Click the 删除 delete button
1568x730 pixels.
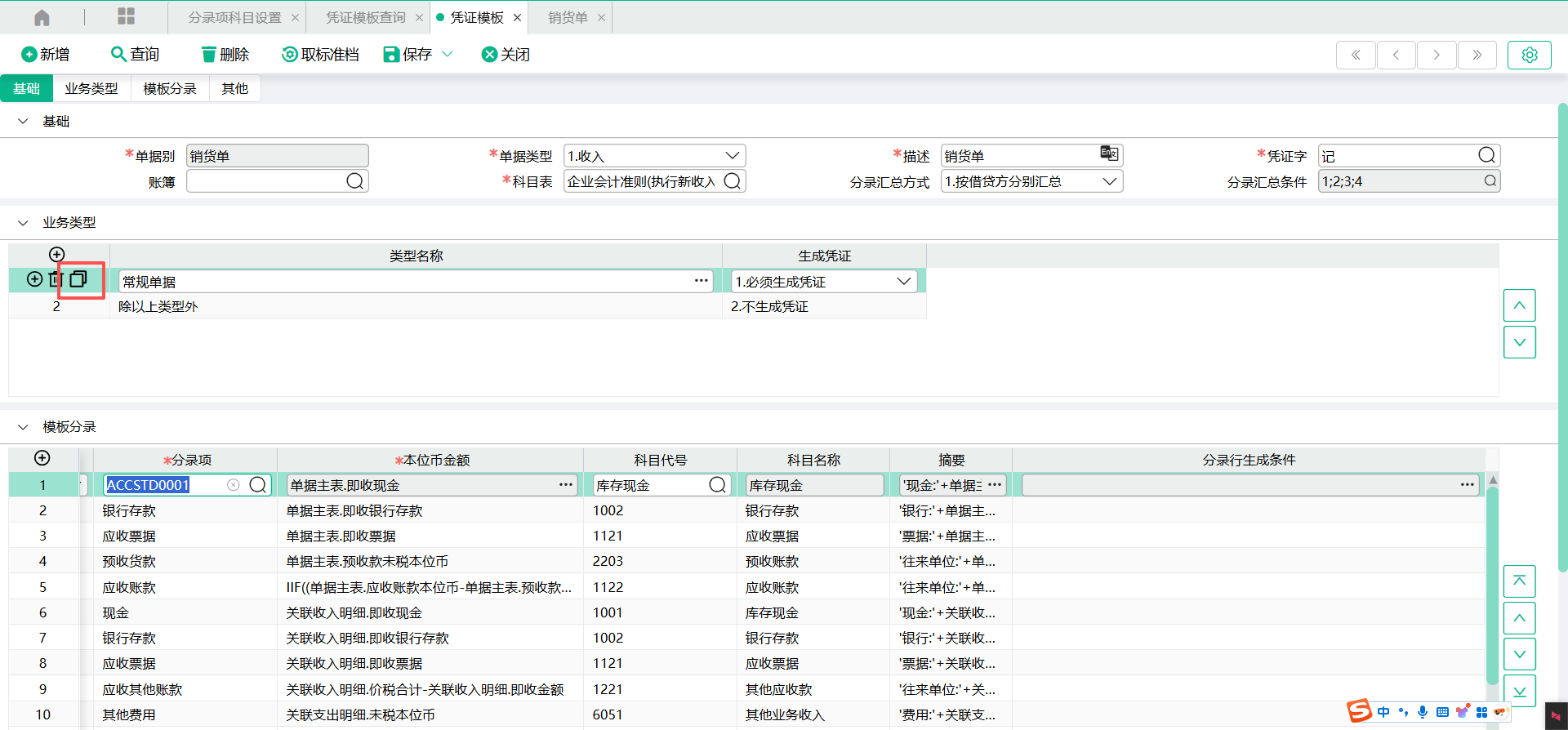tap(225, 54)
